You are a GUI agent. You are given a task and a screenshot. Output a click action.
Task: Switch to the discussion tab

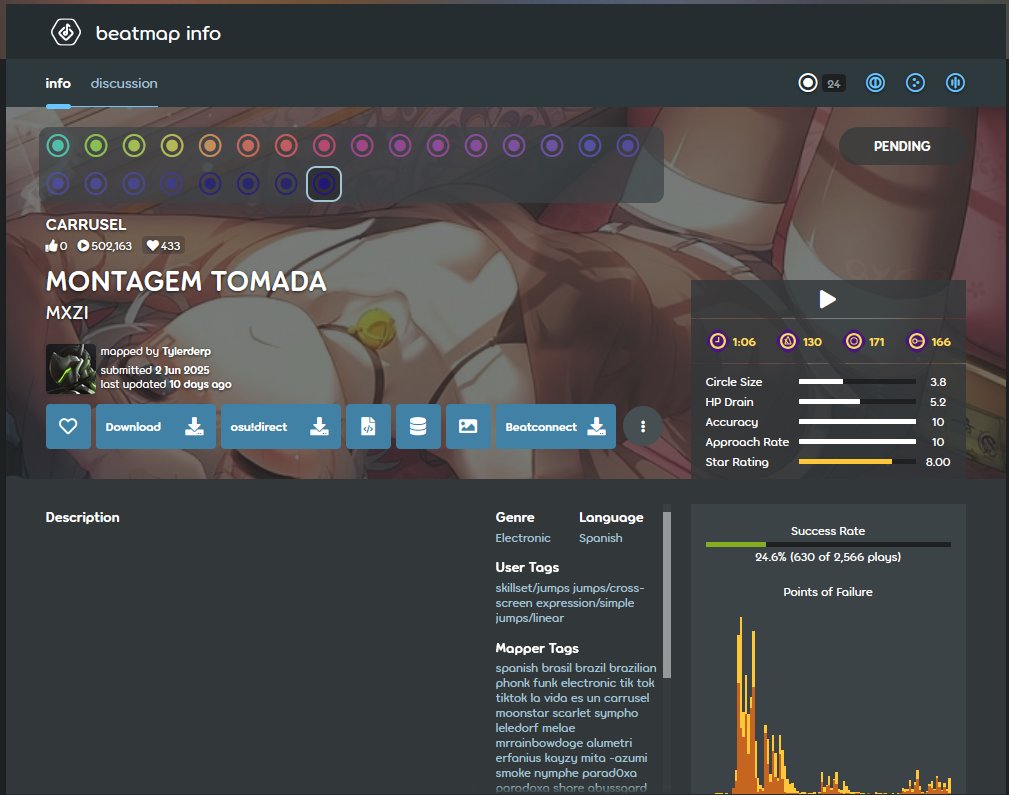pyautogui.click(x=124, y=83)
